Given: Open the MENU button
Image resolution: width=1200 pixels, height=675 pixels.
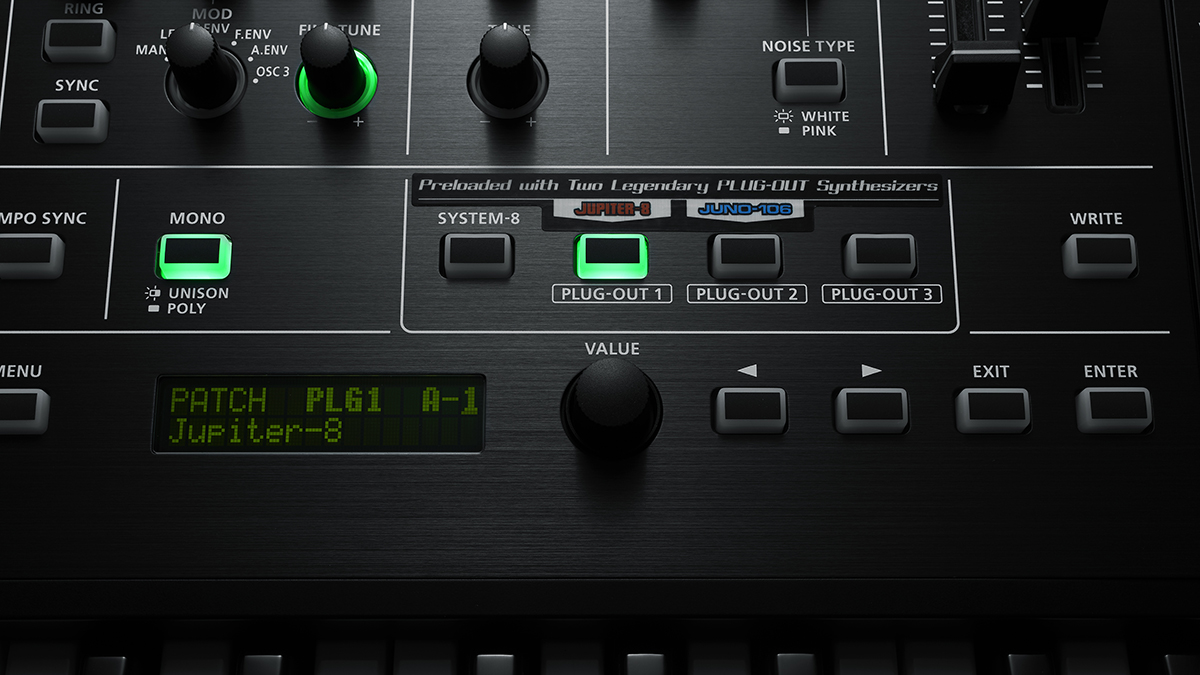Looking at the screenshot, I should tap(22, 410).
